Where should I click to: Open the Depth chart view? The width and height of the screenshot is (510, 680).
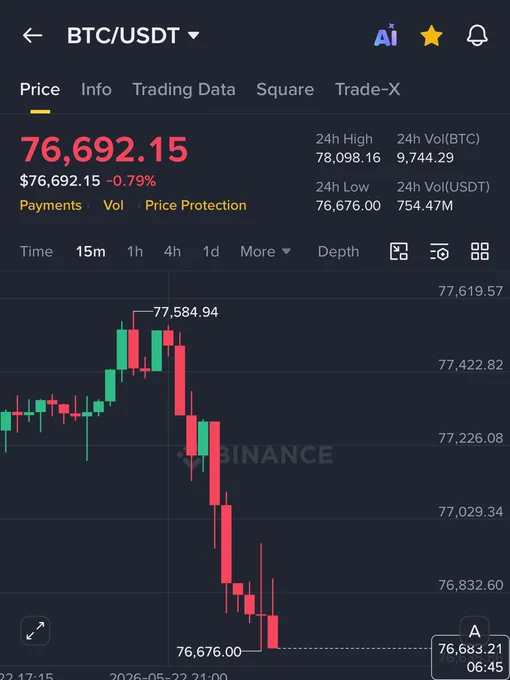click(338, 252)
